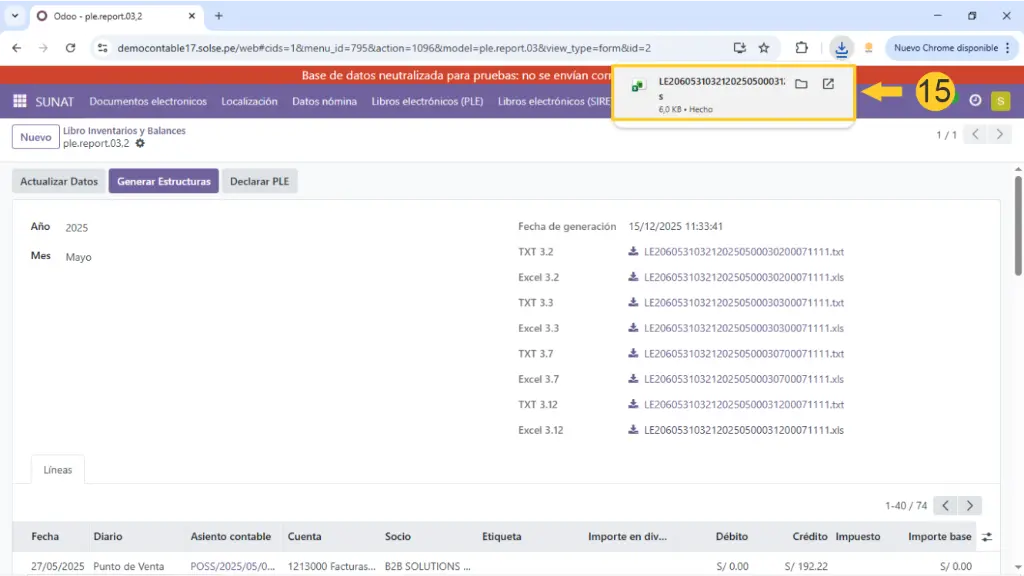Open column settings adjuster in lines table
Screen dimensions: 1024x576
click(x=988, y=537)
